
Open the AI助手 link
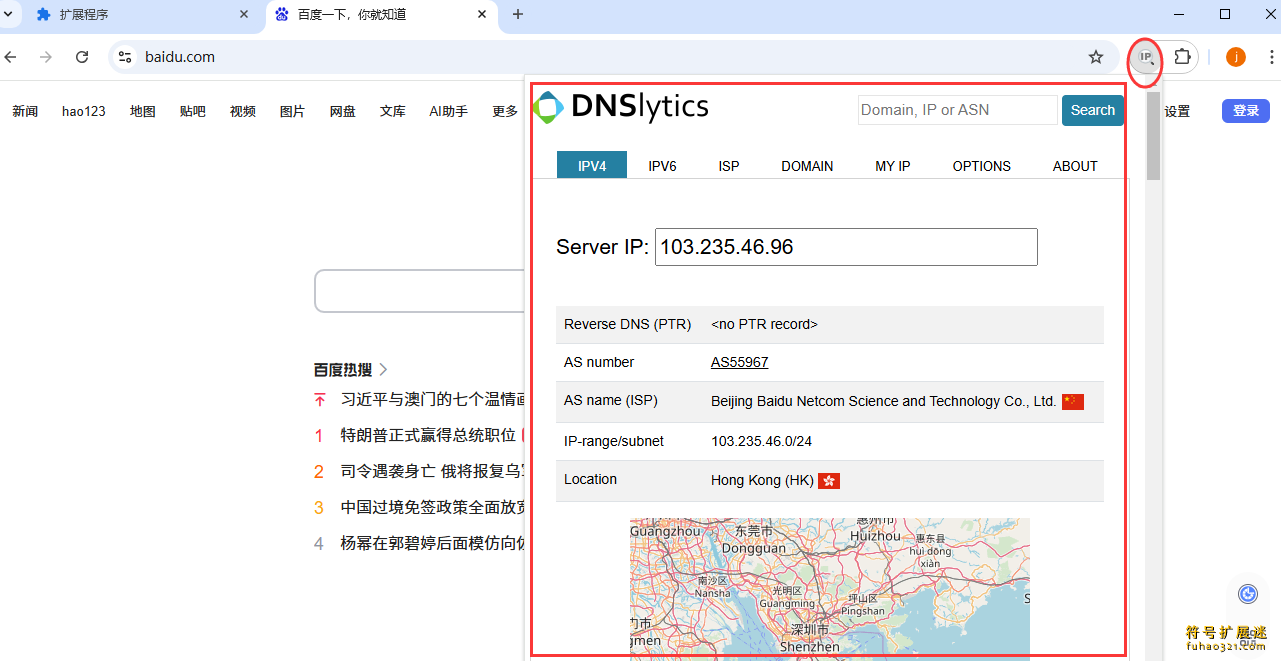coord(449,111)
